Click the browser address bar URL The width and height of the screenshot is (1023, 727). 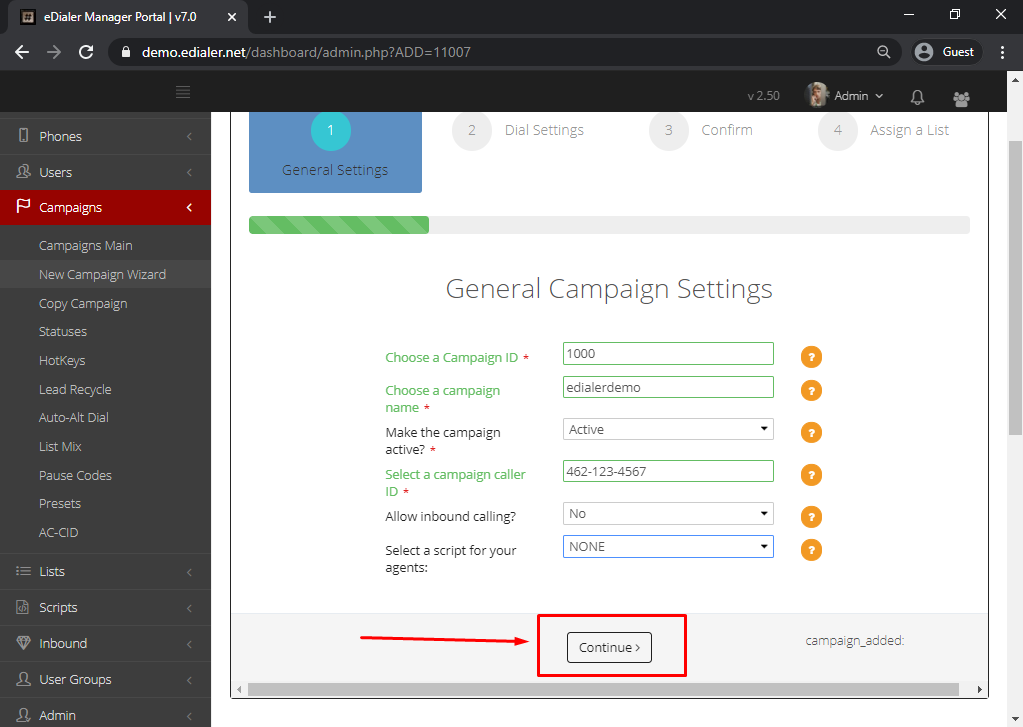(306, 52)
